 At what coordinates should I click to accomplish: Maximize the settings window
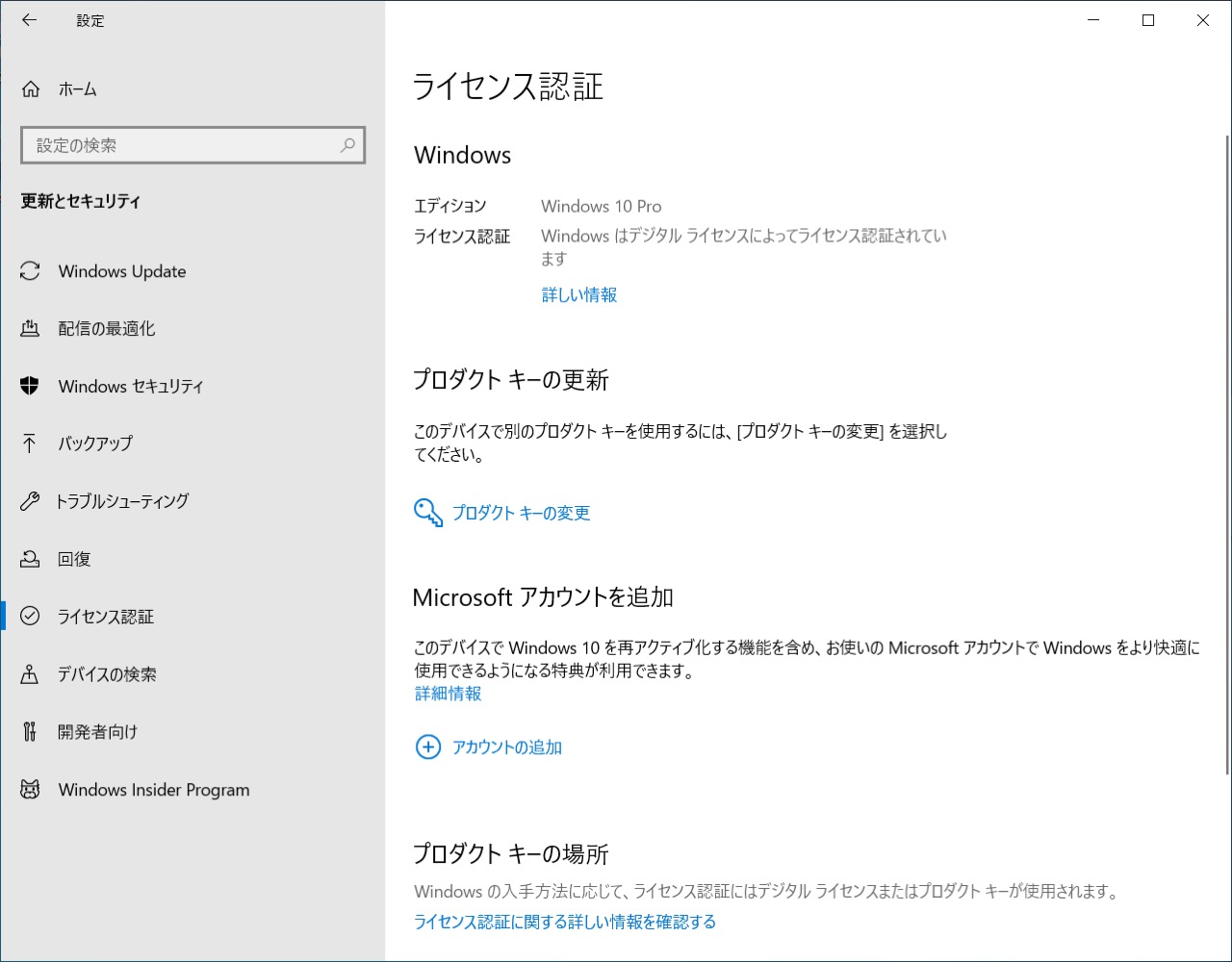pyautogui.click(x=1148, y=20)
